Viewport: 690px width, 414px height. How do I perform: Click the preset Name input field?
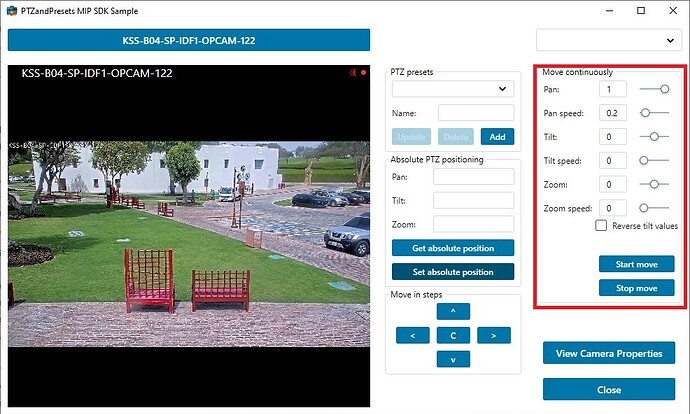[x=475, y=113]
